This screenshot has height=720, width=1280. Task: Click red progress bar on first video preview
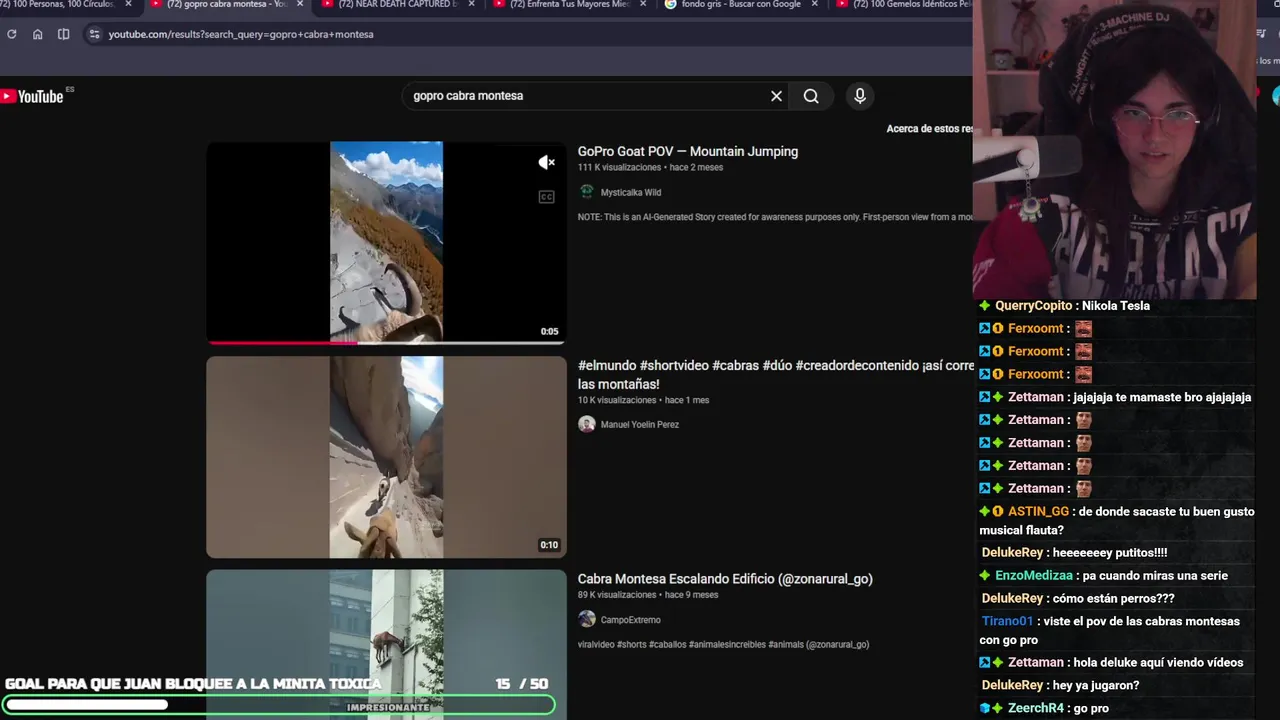pyautogui.click(x=282, y=342)
